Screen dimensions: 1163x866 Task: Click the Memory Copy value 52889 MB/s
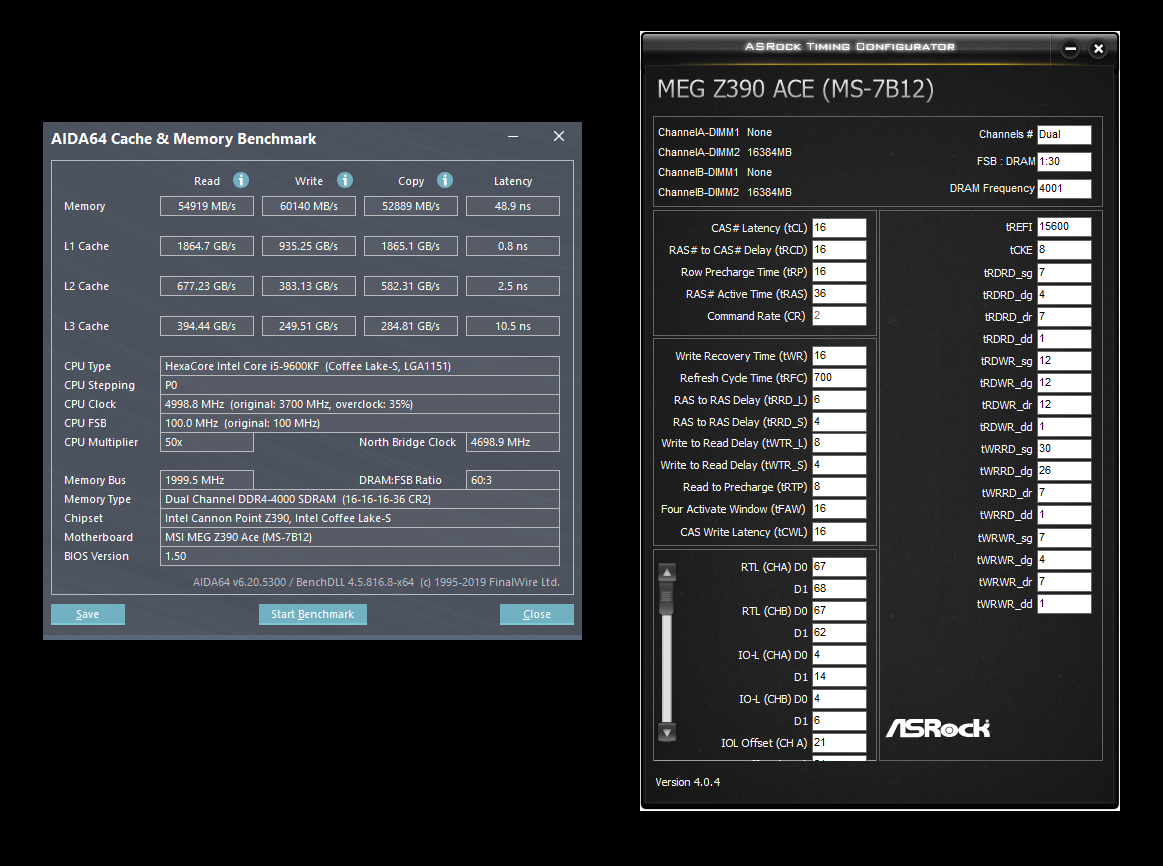tap(411, 206)
